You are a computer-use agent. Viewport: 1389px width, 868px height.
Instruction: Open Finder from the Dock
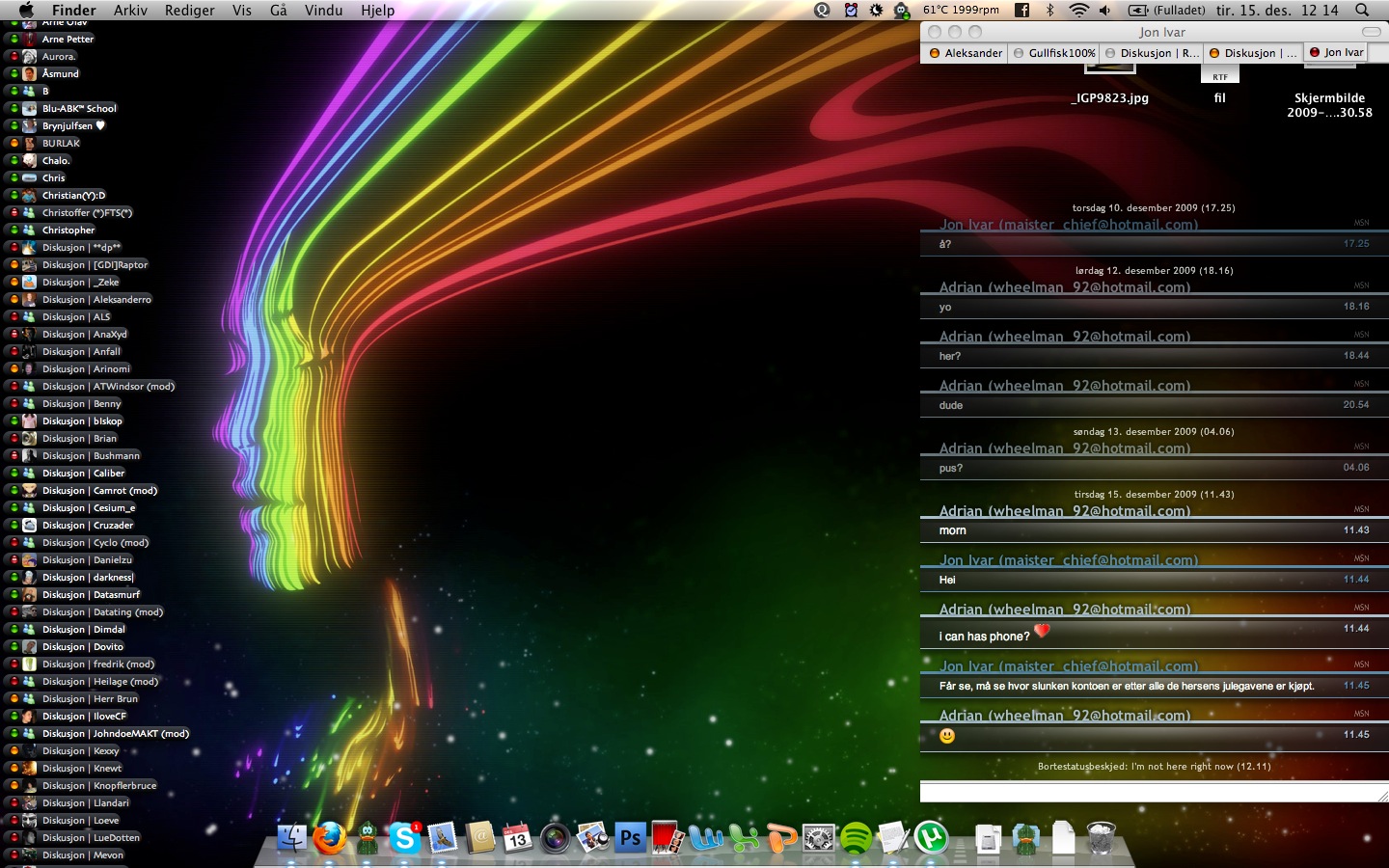tap(291, 837)
